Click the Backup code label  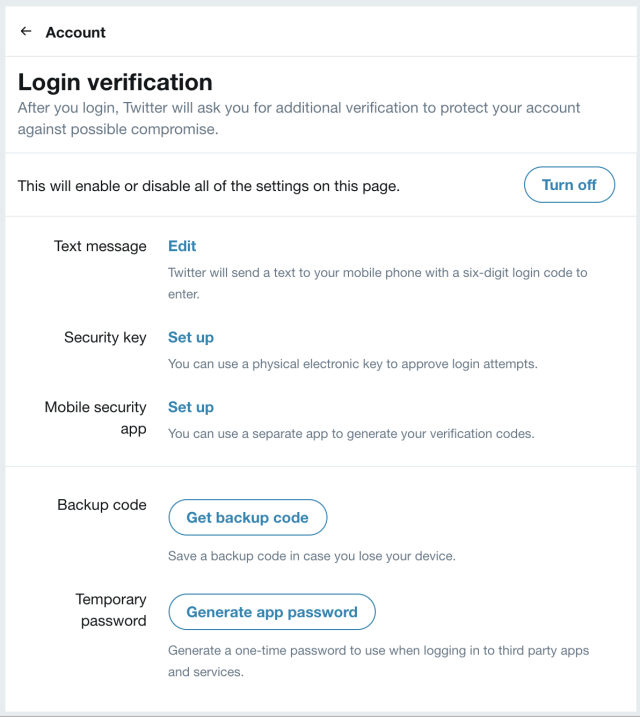102,505
